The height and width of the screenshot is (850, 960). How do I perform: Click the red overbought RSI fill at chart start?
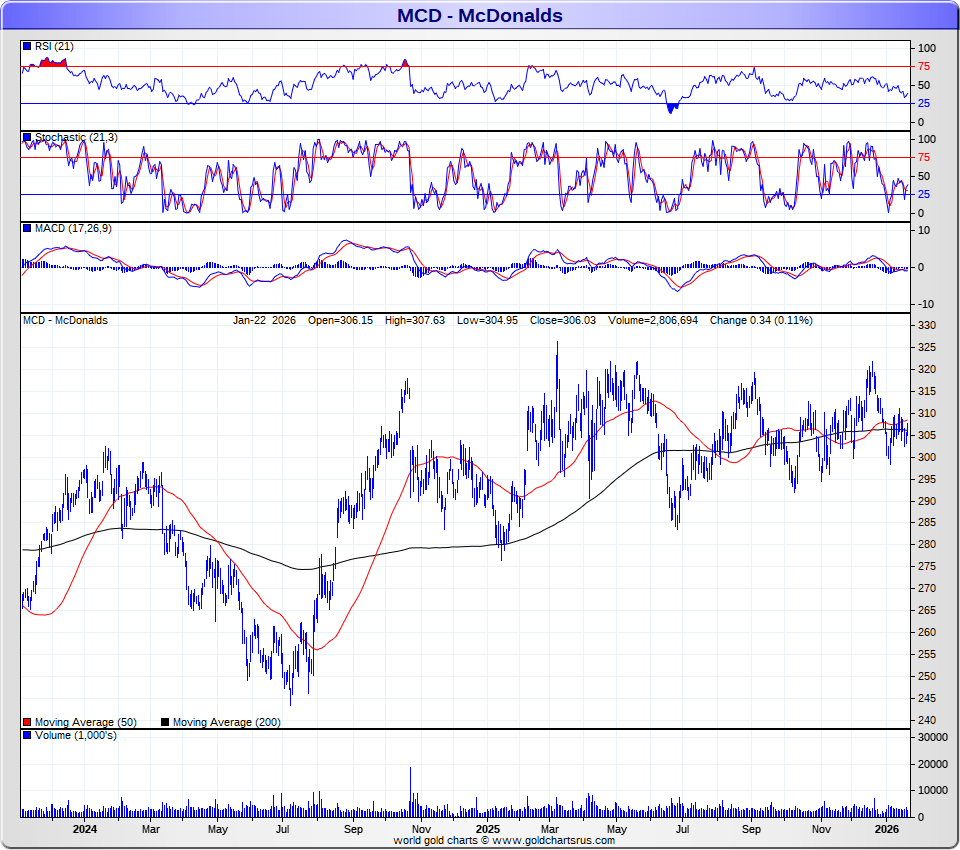tap(53, 62)
